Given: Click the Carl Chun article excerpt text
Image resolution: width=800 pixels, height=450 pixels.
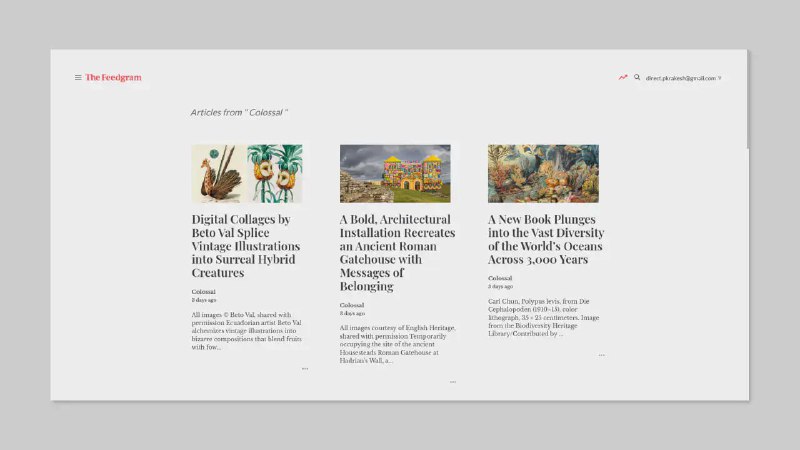Looking at the screenshot, I should tap(543, 317).
